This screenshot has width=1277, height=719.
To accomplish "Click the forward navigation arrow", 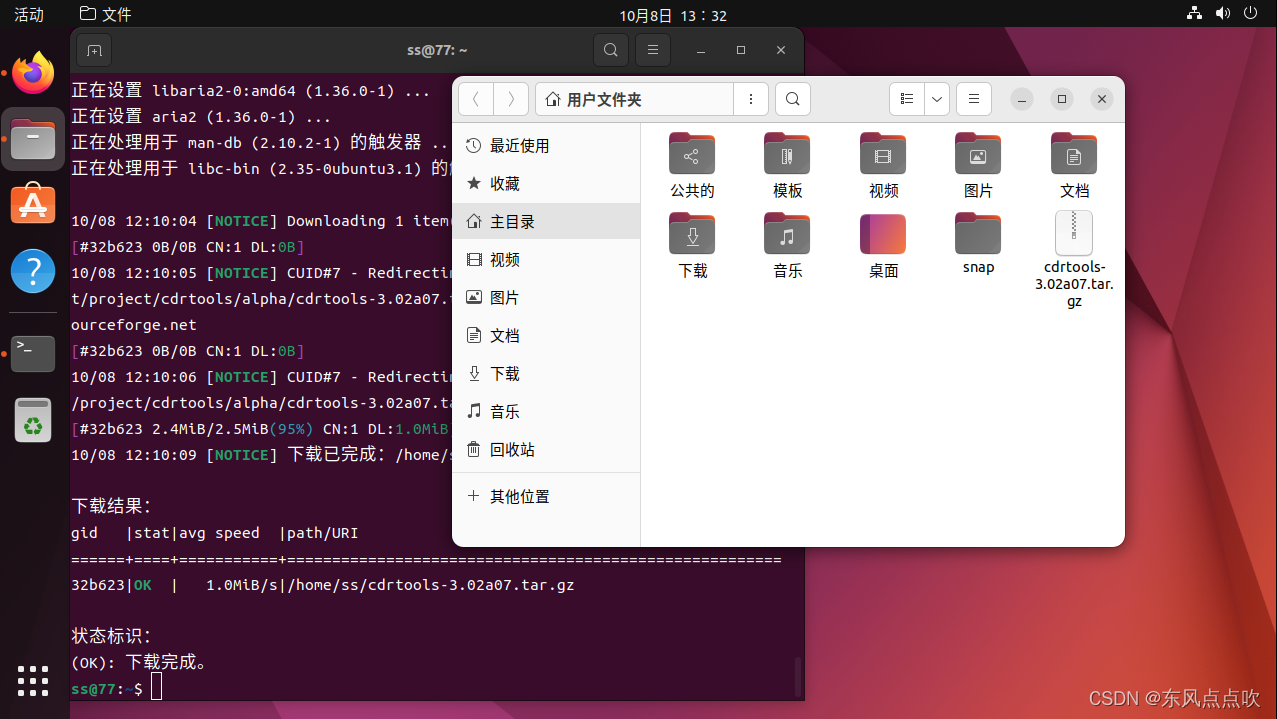I will [510, 99].
